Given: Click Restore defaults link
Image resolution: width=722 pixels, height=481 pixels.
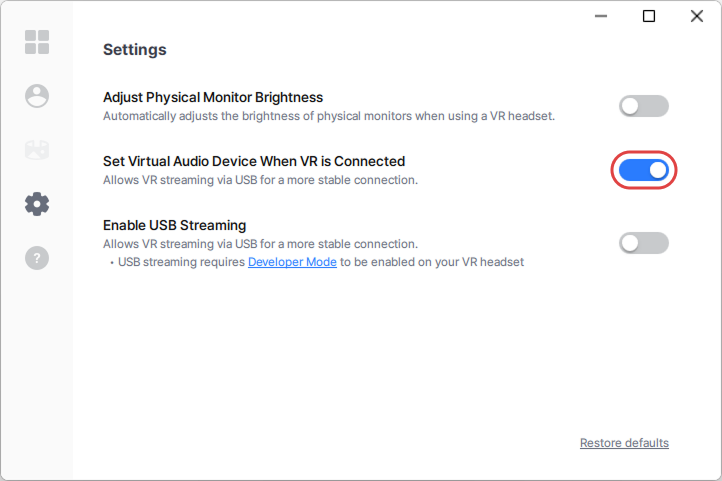Looking at the screenshot, I should pyautogui.click(x=624, y=443).
